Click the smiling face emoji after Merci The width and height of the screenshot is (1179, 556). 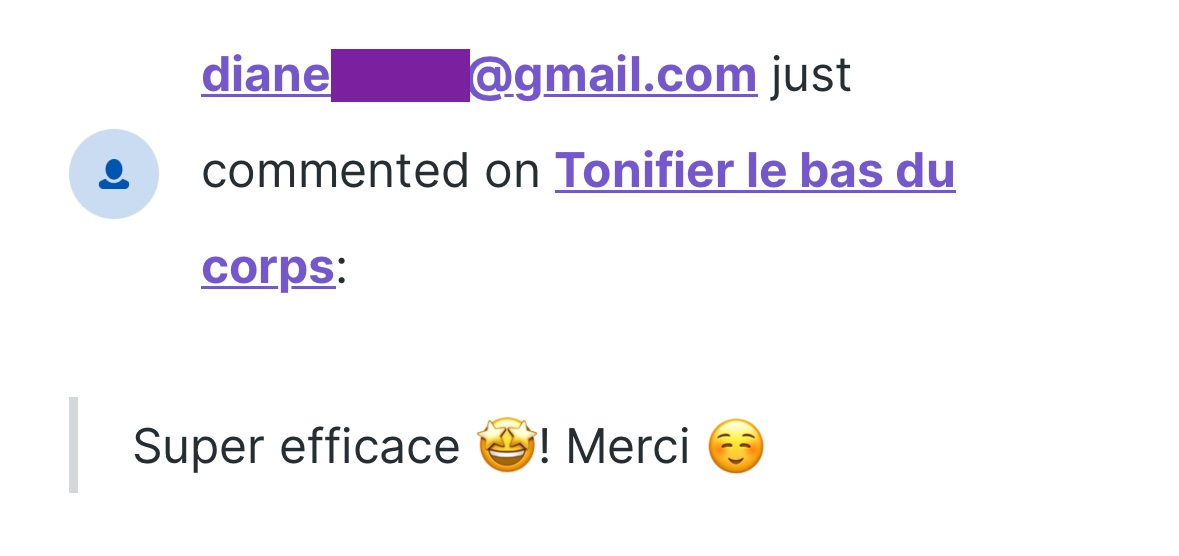(x=735, y=446)
